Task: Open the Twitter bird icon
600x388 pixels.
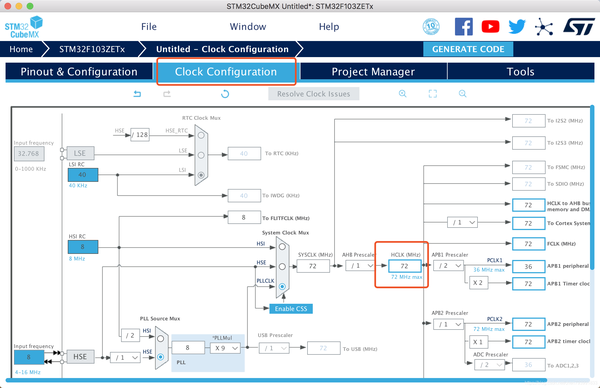Action: [517, 27]
